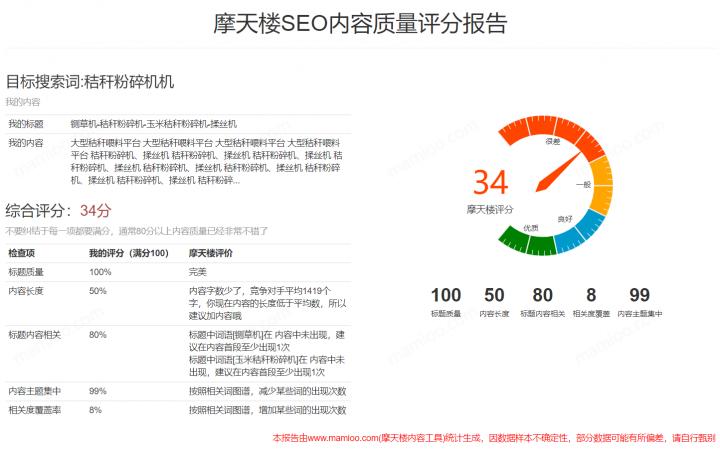Click the 检查项 column header

(x=22, y=253)
